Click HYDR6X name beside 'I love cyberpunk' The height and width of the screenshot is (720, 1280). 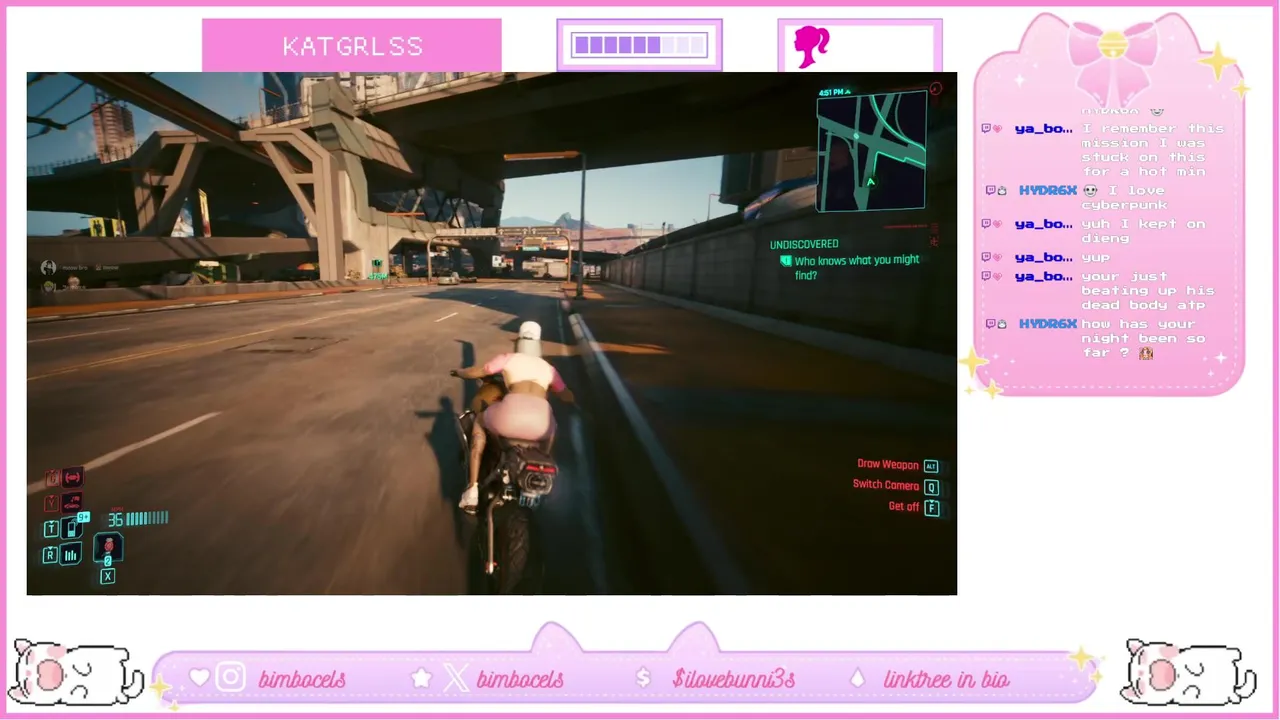pos(1048,190)
